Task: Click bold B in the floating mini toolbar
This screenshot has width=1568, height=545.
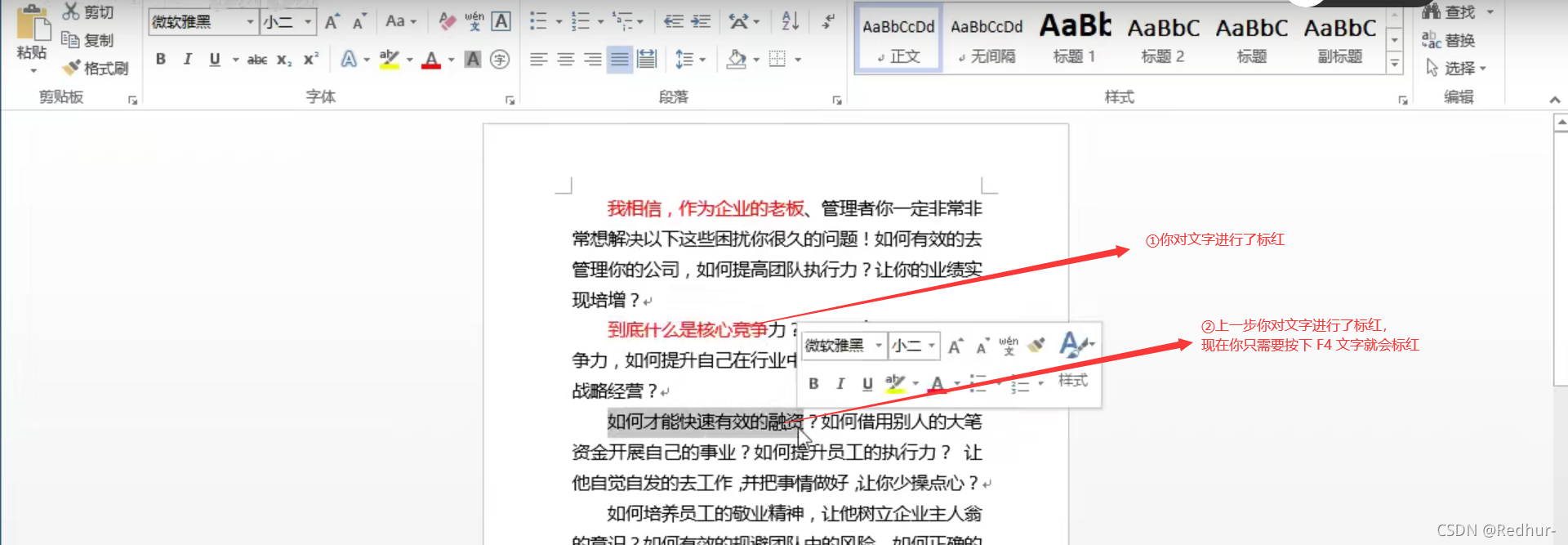Action: 813,383
